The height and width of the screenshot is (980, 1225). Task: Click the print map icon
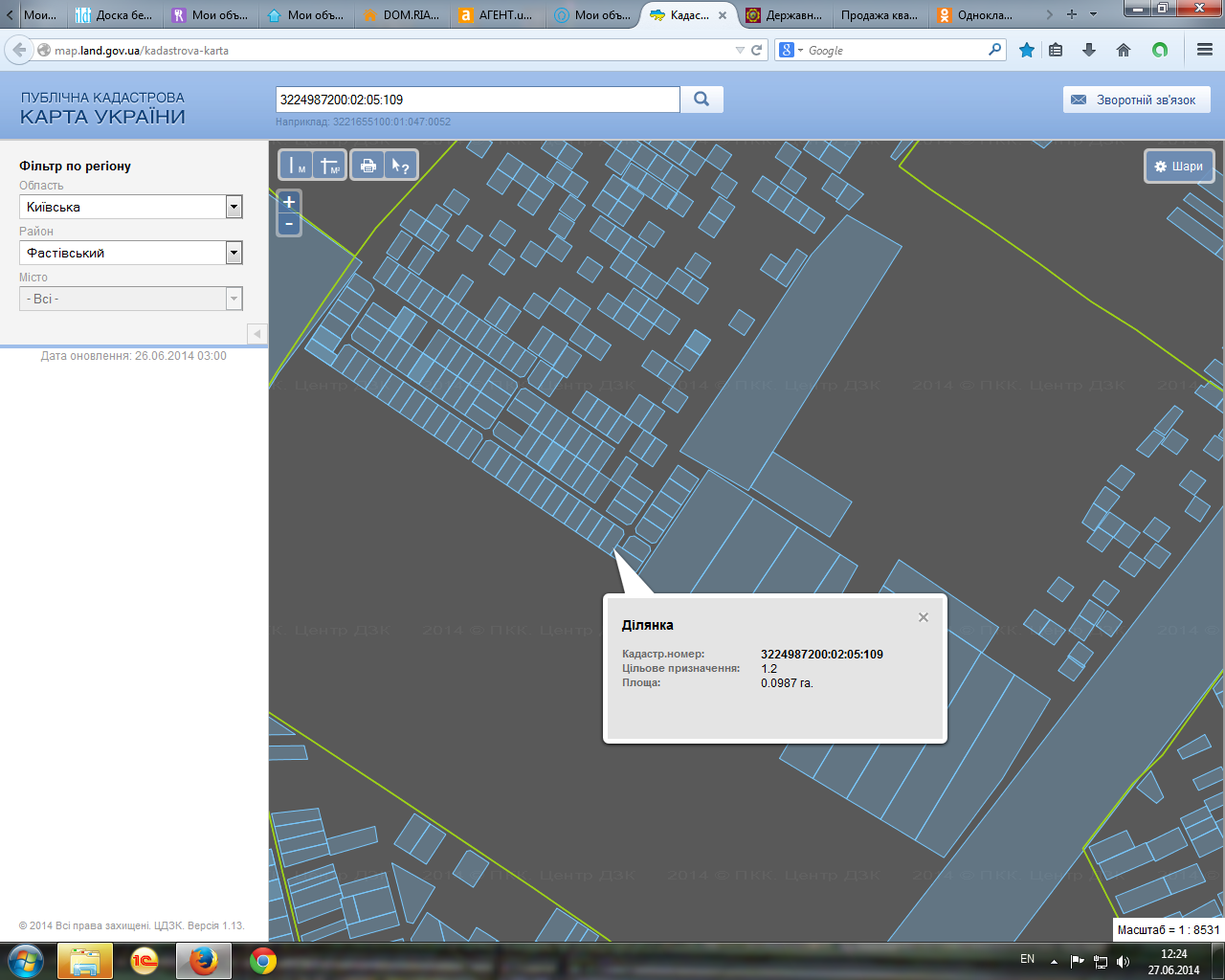pos(367,166)
